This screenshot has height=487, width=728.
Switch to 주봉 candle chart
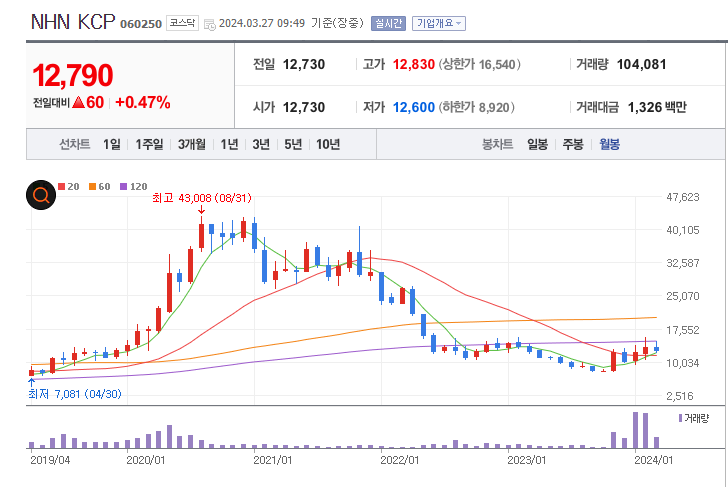[x=573, y=144]
